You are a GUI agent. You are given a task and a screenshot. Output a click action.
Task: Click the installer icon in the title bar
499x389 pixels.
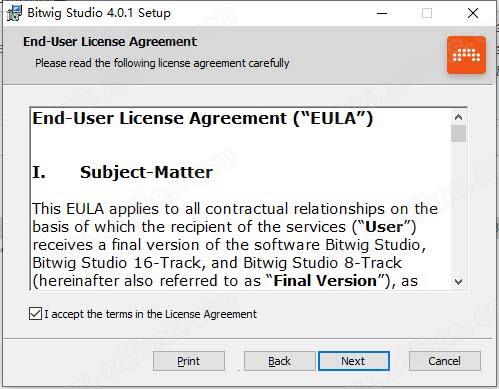tap(14, 13)
